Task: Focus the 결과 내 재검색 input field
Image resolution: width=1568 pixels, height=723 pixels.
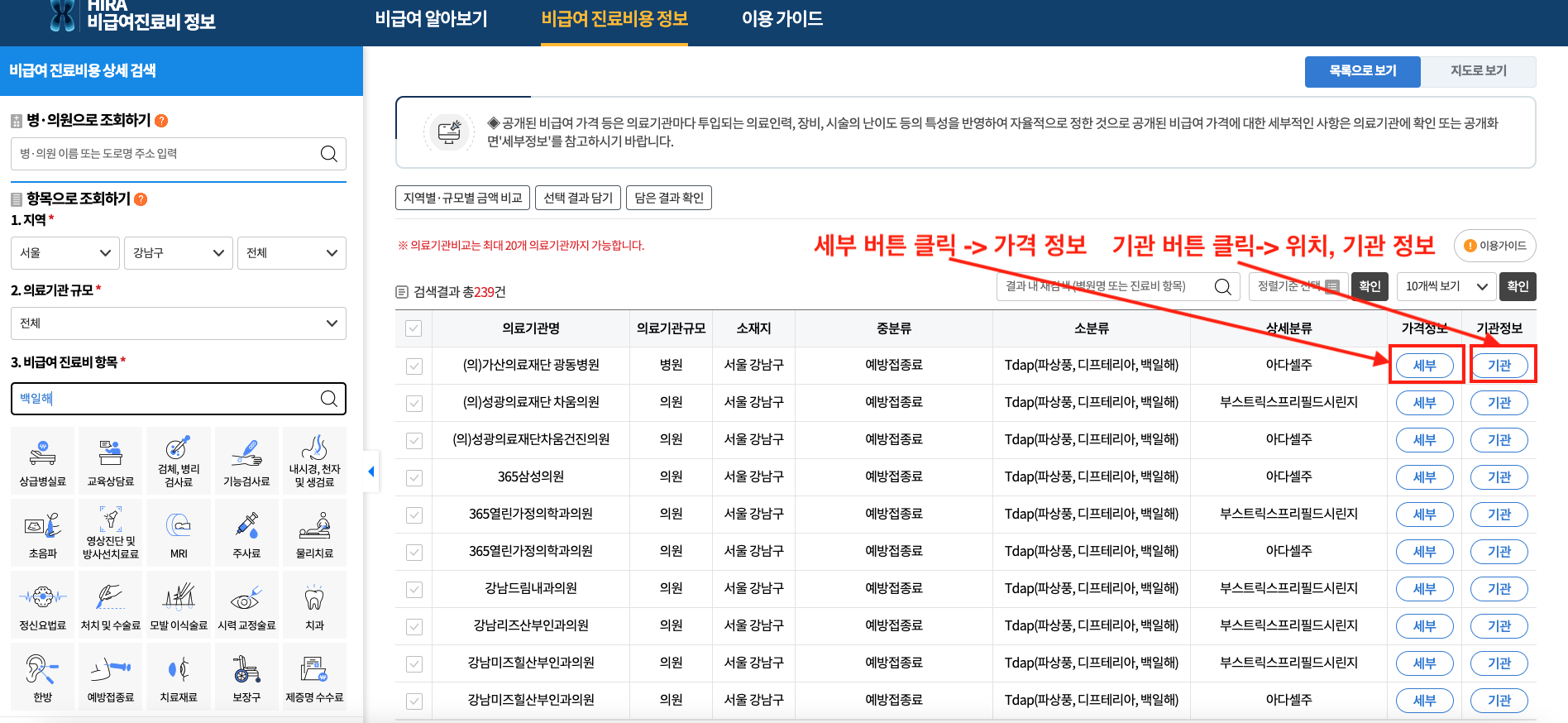Action: click(1118, 286)
